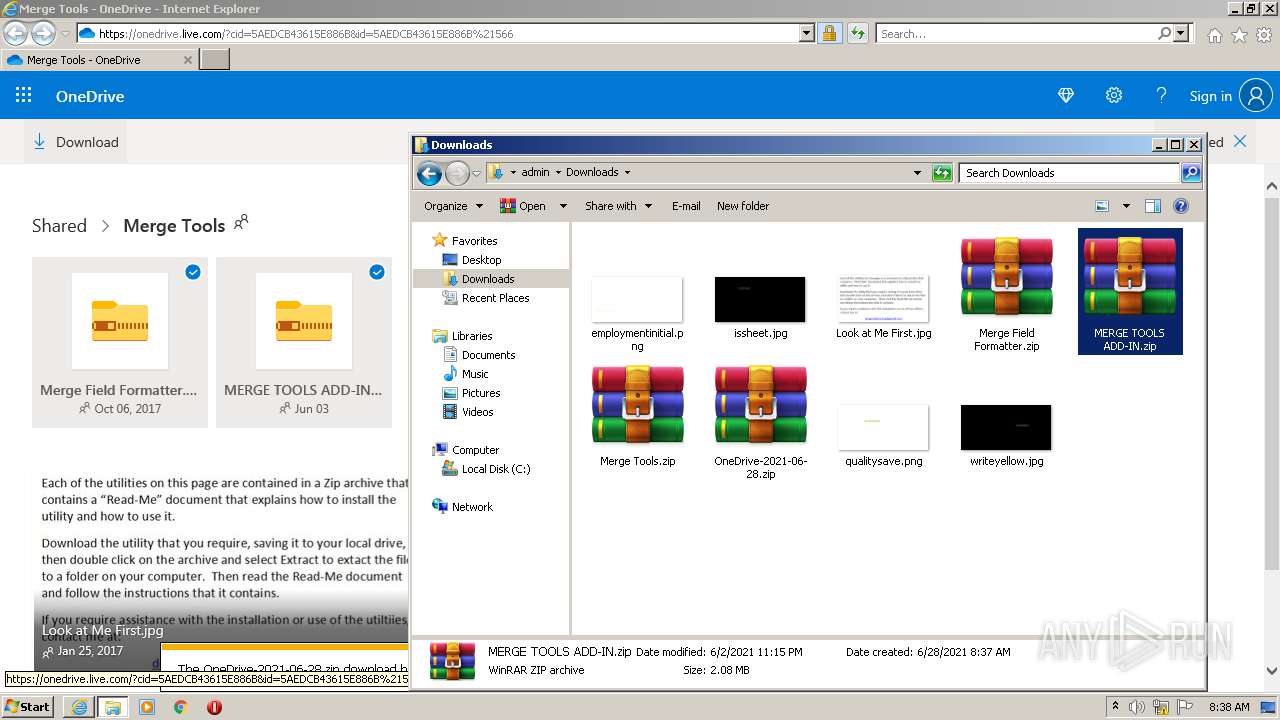This screenshot has height=720, width=1280.
Task: Open IE Favorites star icon
Action: pos(1239,35)
